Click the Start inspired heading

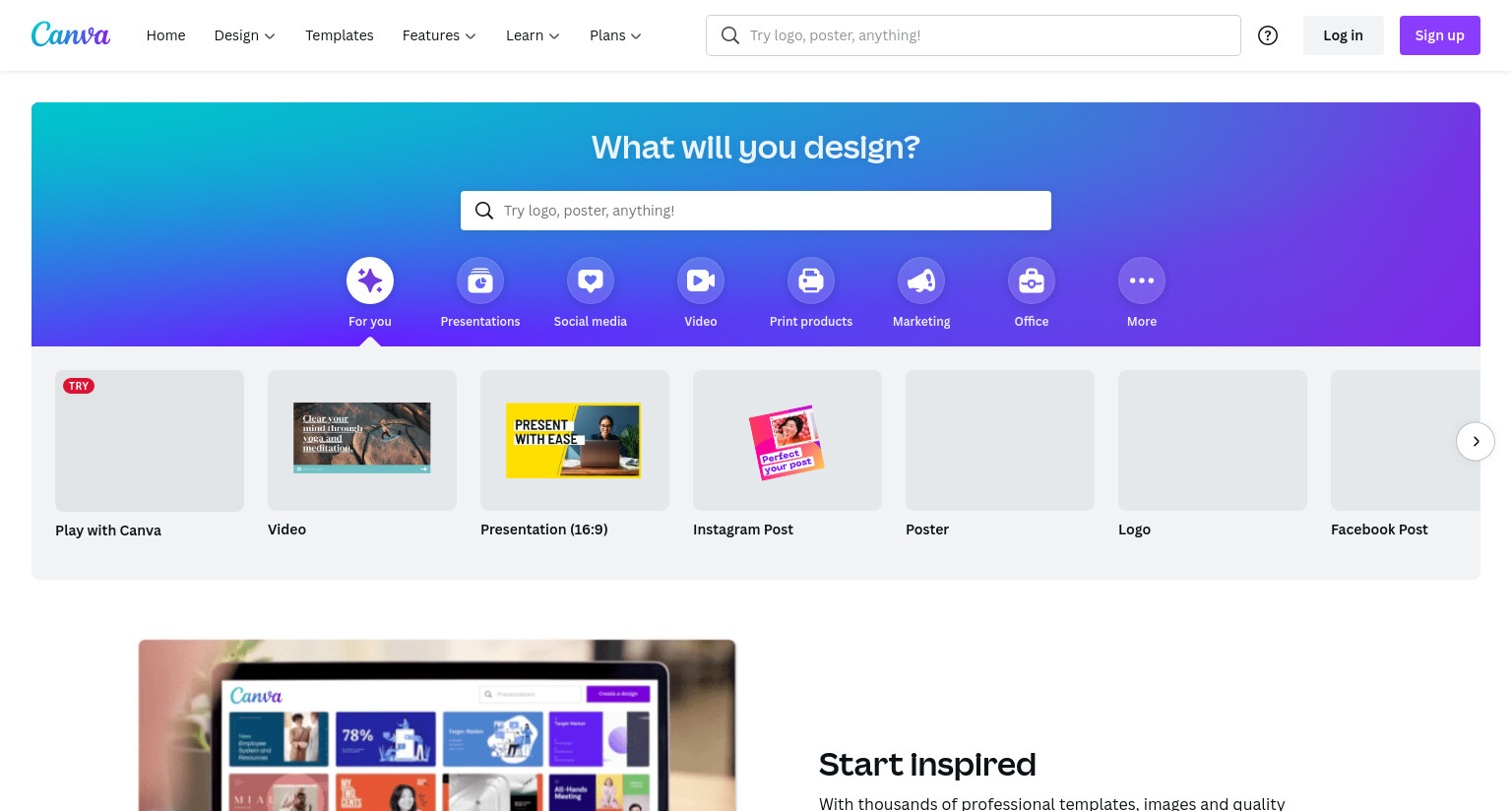pos(927,765)
